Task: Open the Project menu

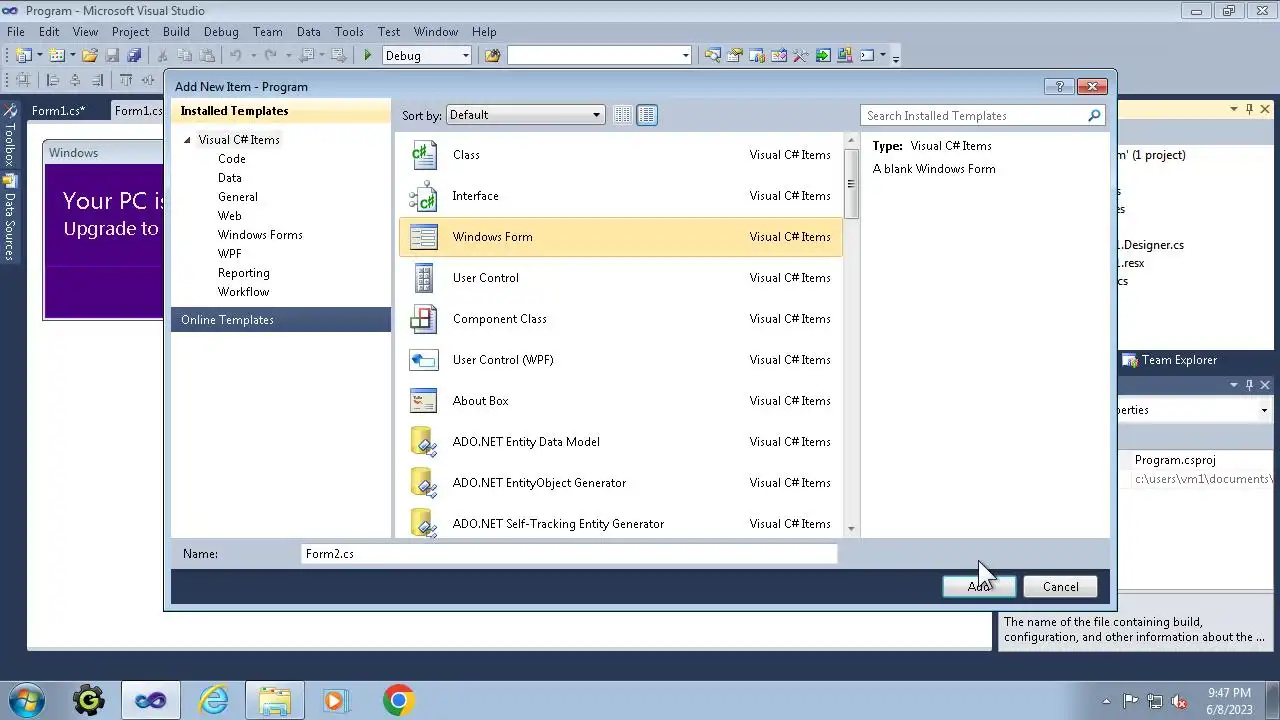Action: pos(130,32)
